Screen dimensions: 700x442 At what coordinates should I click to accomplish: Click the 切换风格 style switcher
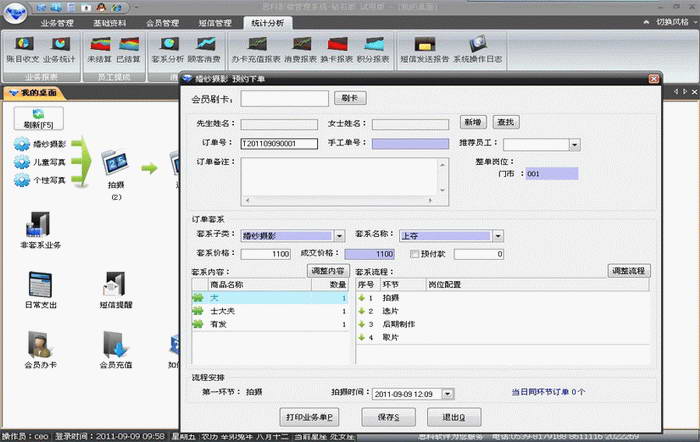[x=672, y=22]
